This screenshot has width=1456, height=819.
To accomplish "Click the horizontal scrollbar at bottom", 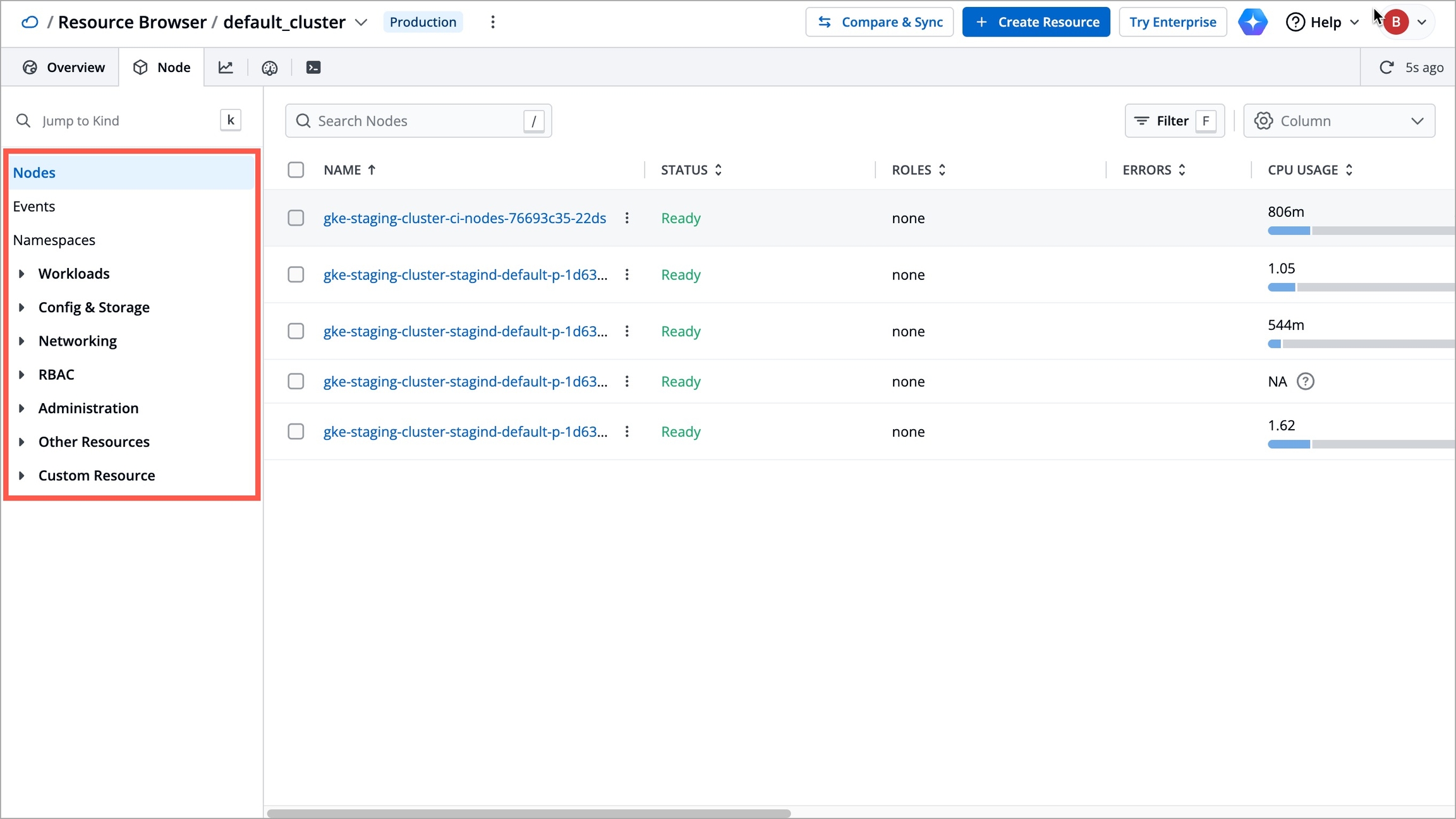I will pyautogui.click(x=528, y=813).
